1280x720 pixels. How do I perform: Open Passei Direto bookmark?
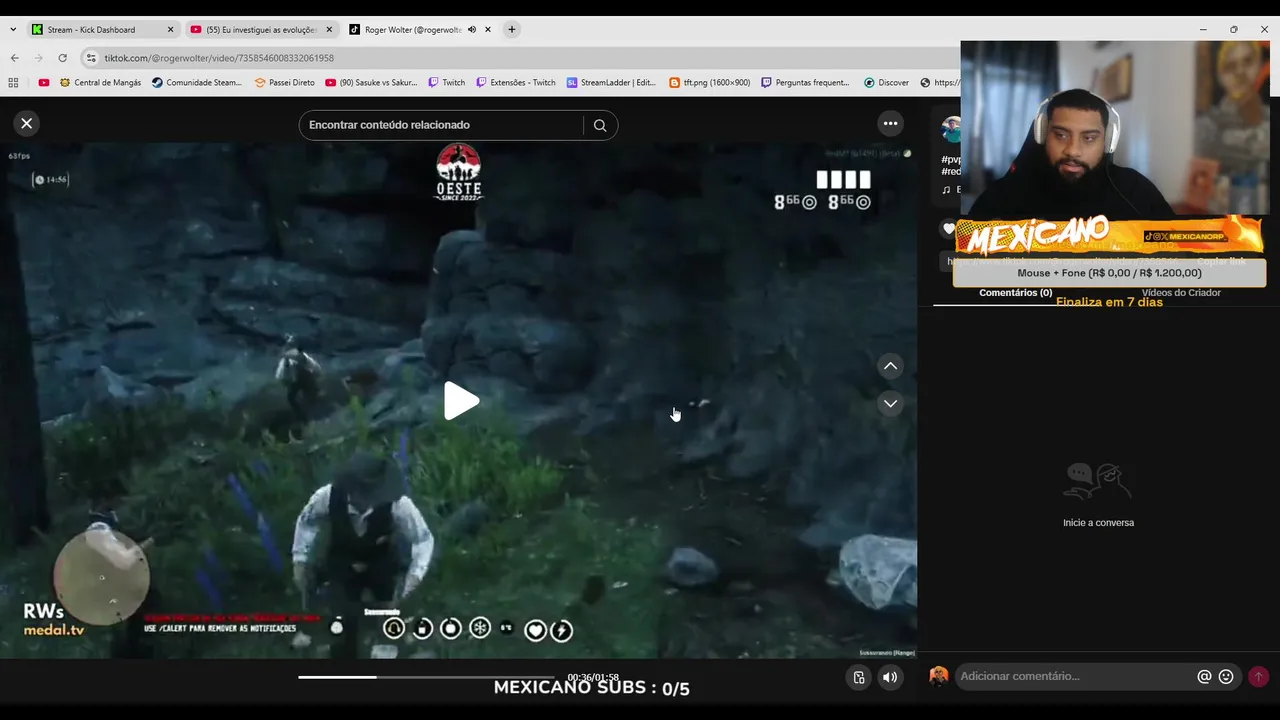(x=284, y=83)
